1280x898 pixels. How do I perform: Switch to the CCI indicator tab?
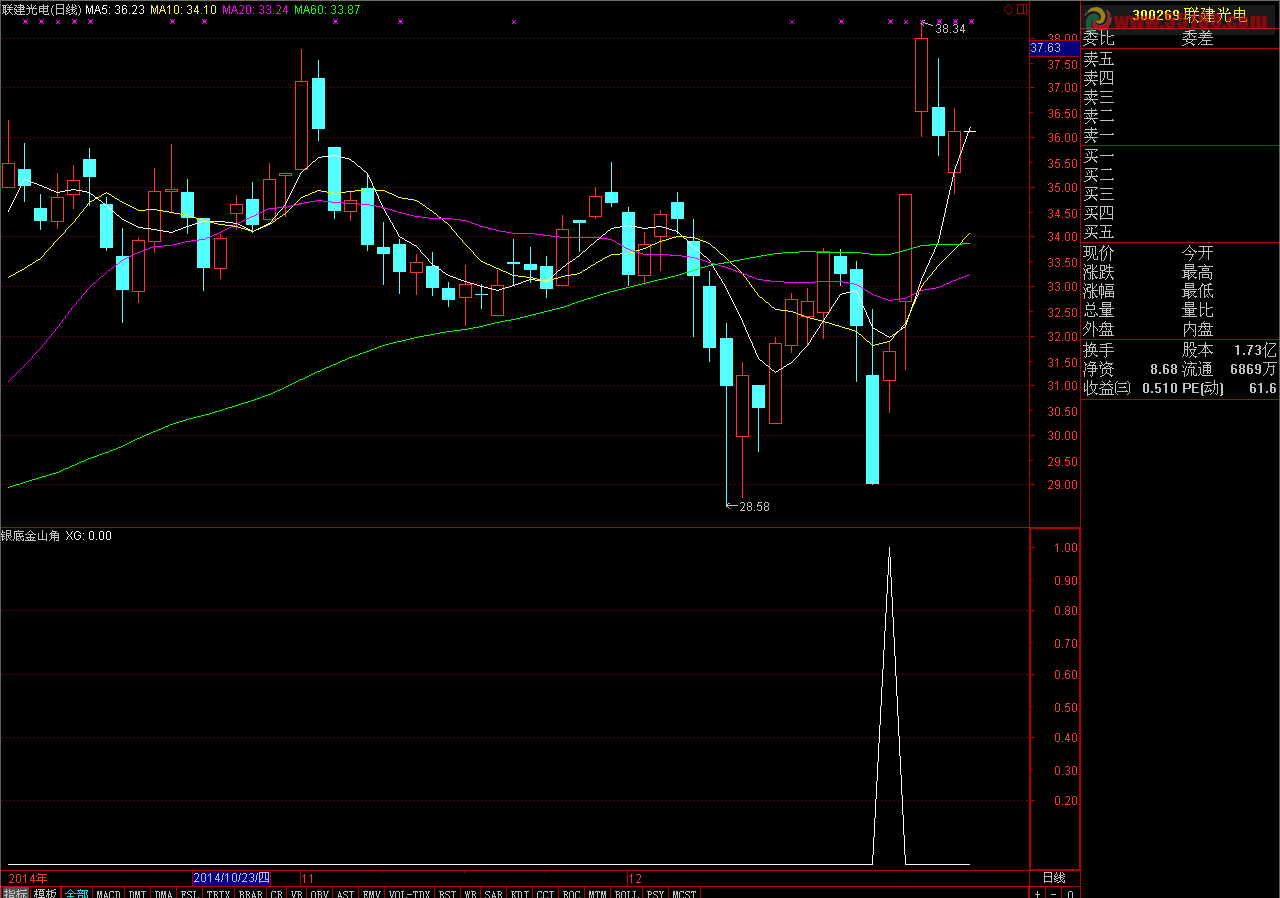pyautogui.click(x=545, y=893)
